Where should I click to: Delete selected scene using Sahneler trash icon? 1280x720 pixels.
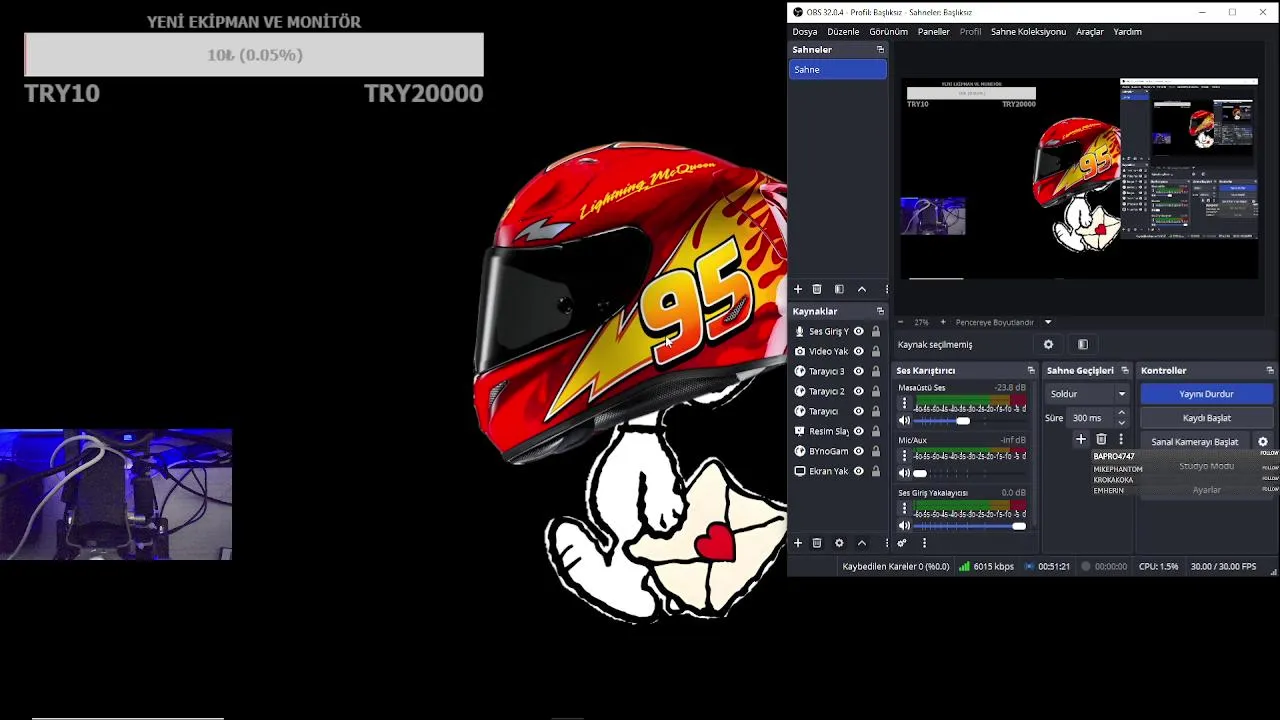pos(817,289)
